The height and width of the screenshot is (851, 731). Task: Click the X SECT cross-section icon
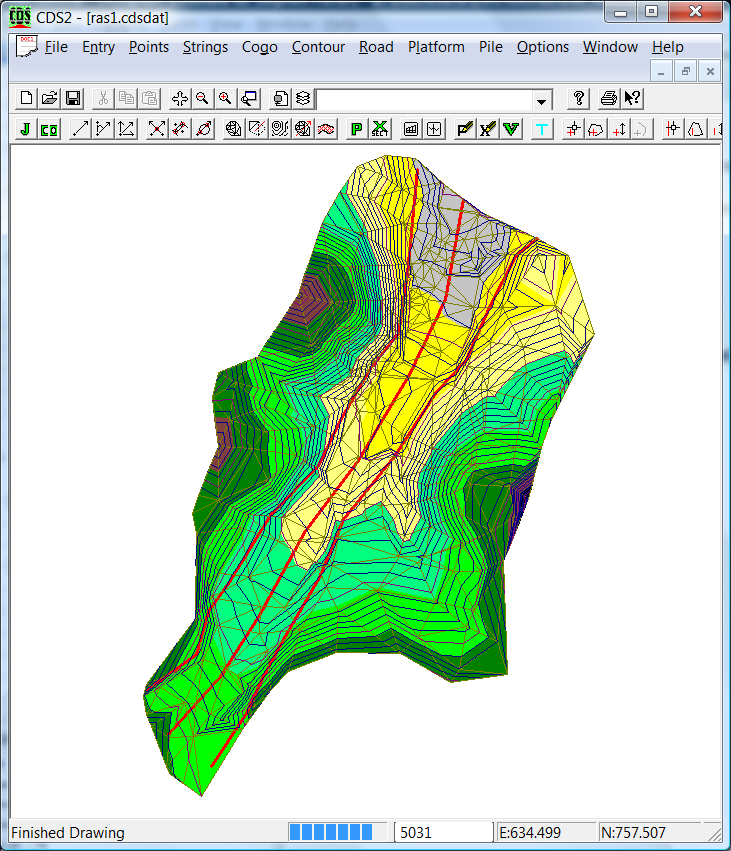[380, 129]
